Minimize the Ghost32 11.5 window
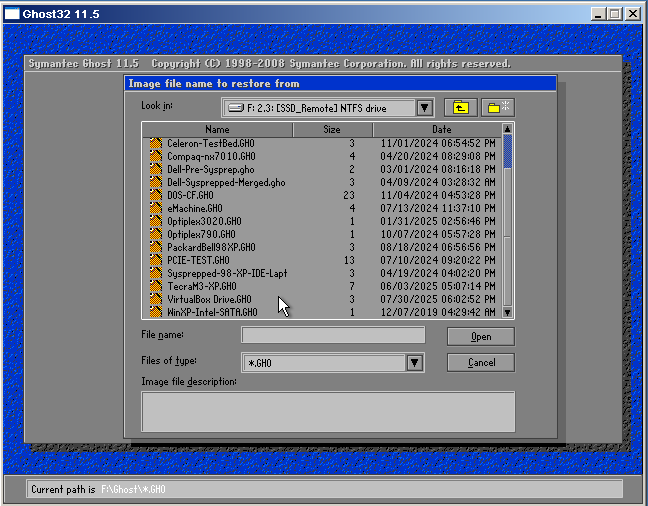The image size is (648, 506). (598, 14)
